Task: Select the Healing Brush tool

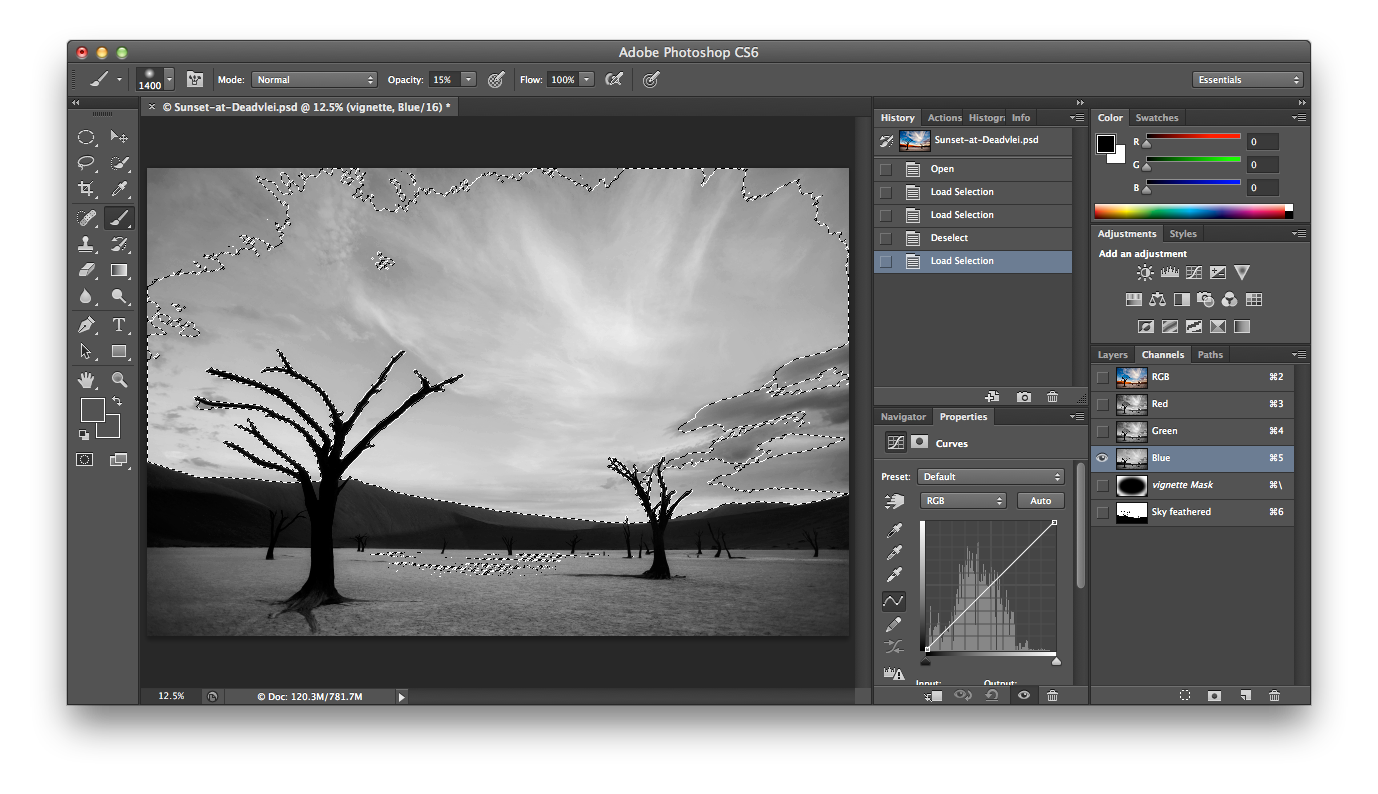Action: click(87, 217)
